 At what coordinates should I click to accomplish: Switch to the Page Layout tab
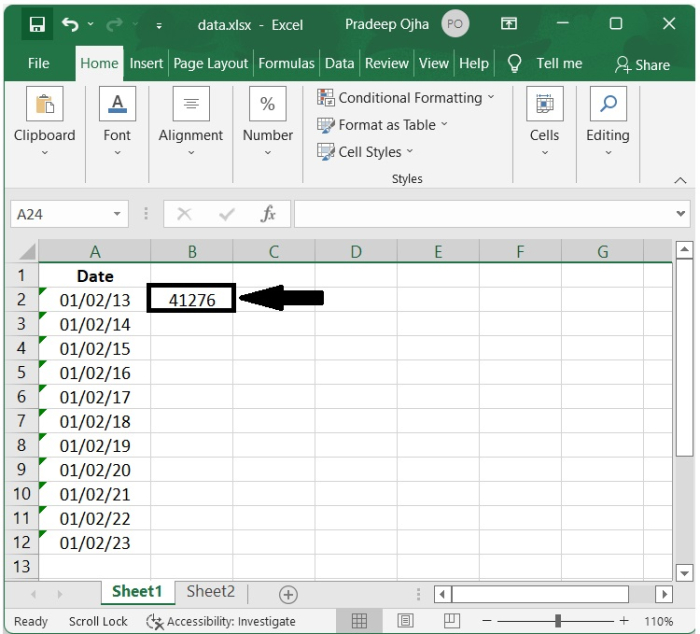[210, 63]
